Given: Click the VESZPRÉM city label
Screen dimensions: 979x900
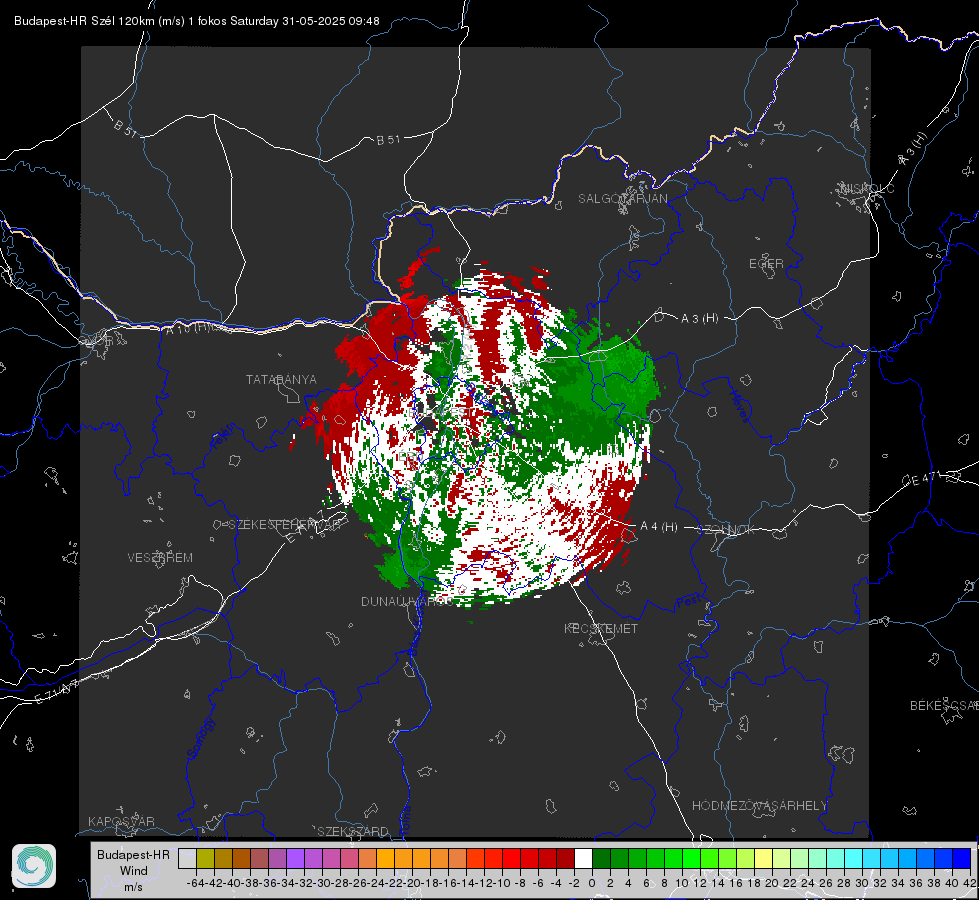Looking at the screenshot, I should [x=160, y=558].
